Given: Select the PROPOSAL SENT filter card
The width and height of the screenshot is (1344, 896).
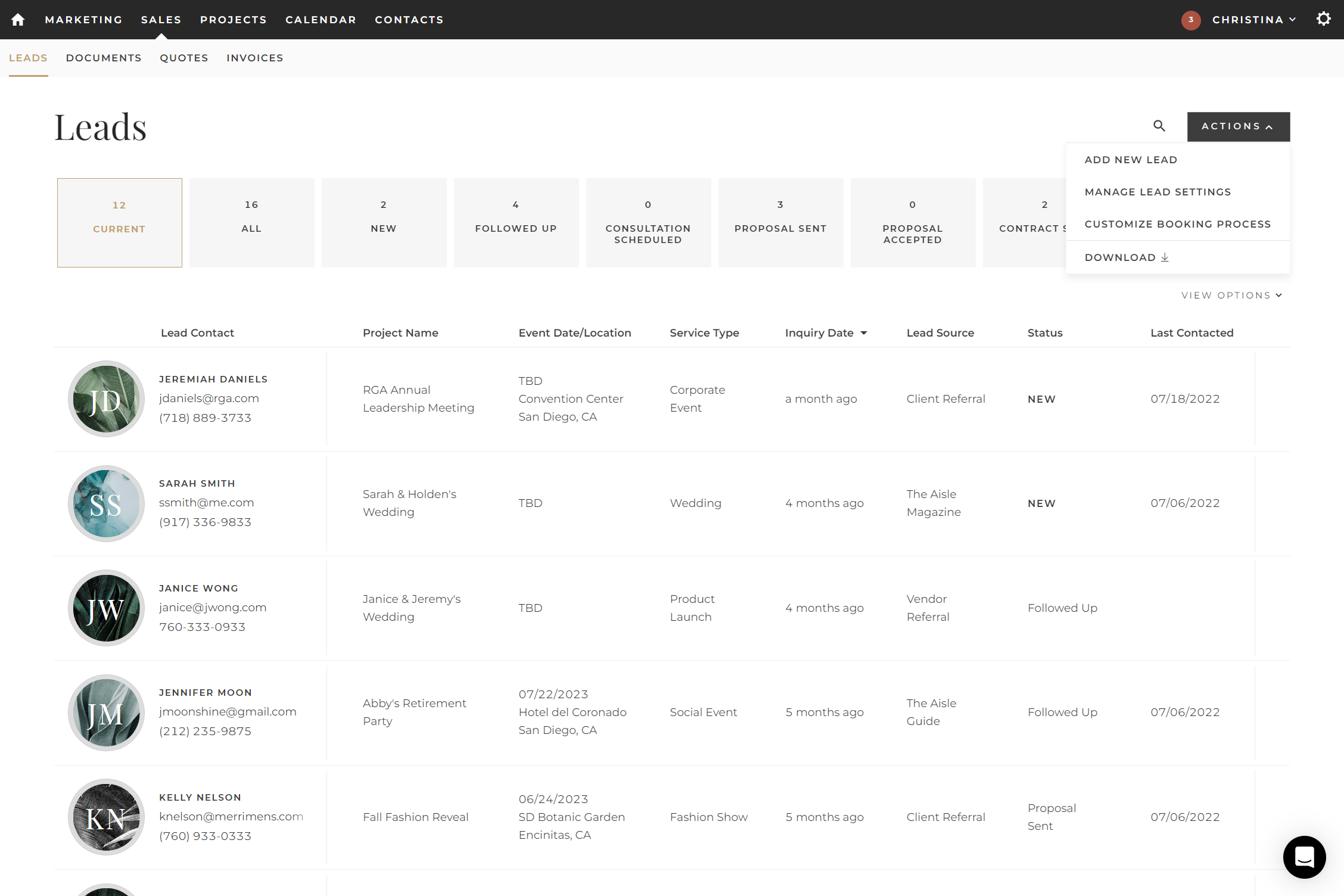Looking at the screenshot, I should click(780, 222).
